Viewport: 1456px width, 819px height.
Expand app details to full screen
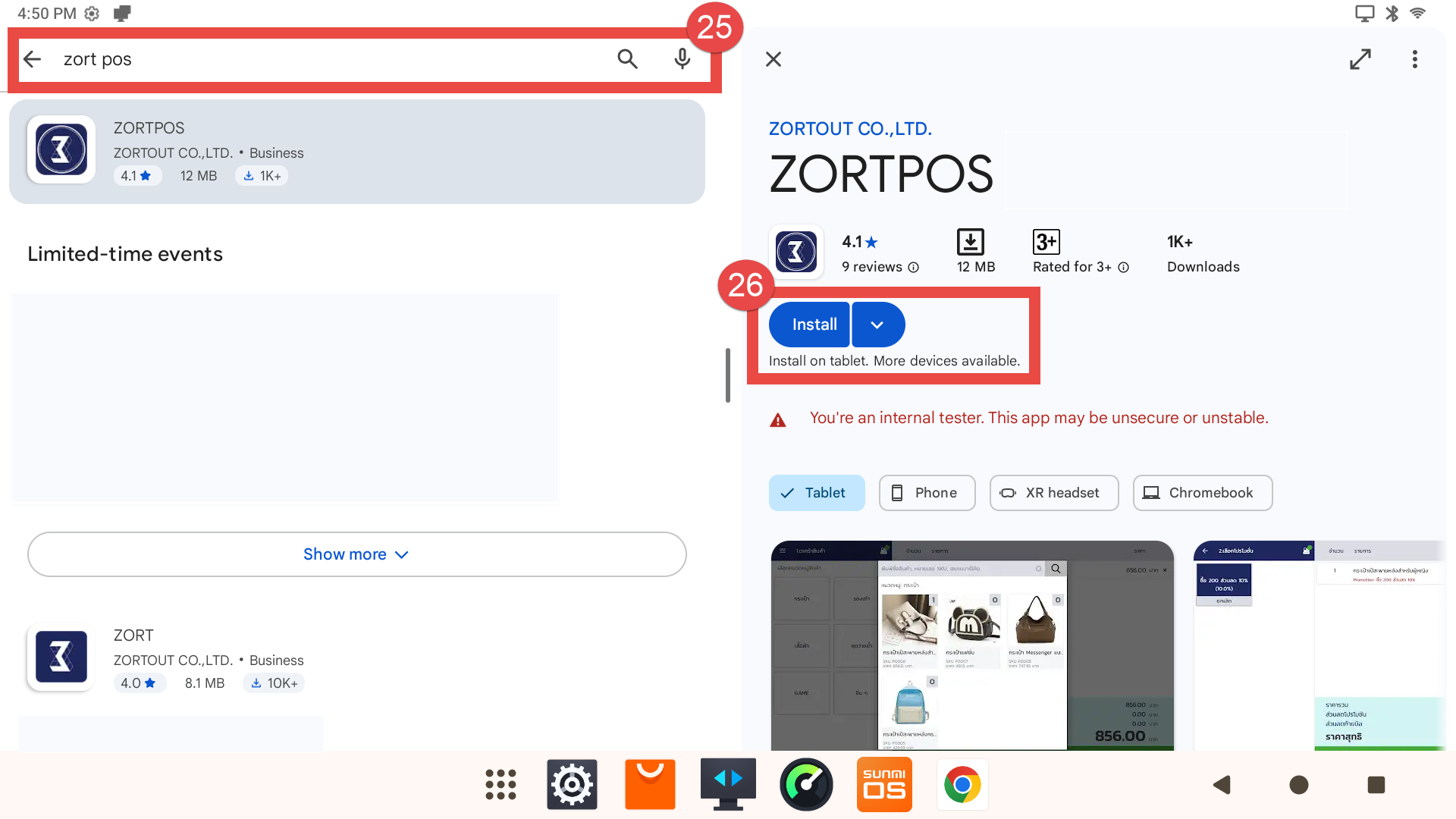click(x=1360, y=59)
